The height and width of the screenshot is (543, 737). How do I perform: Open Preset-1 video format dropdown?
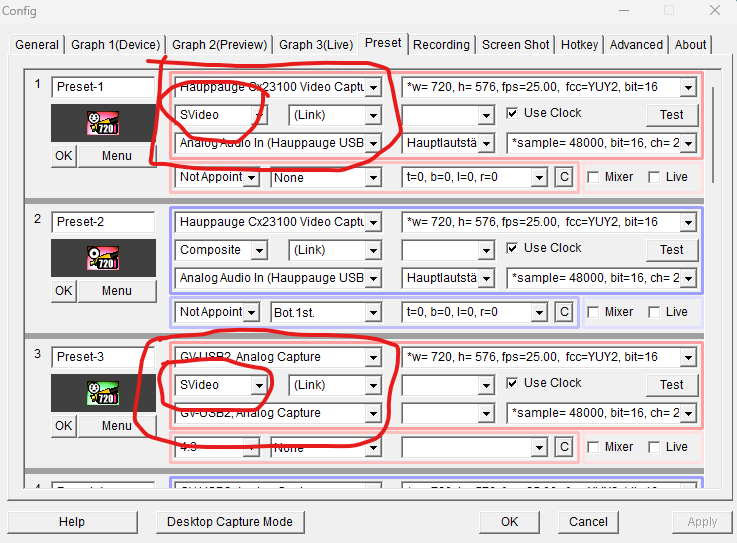tap(688, 87)
